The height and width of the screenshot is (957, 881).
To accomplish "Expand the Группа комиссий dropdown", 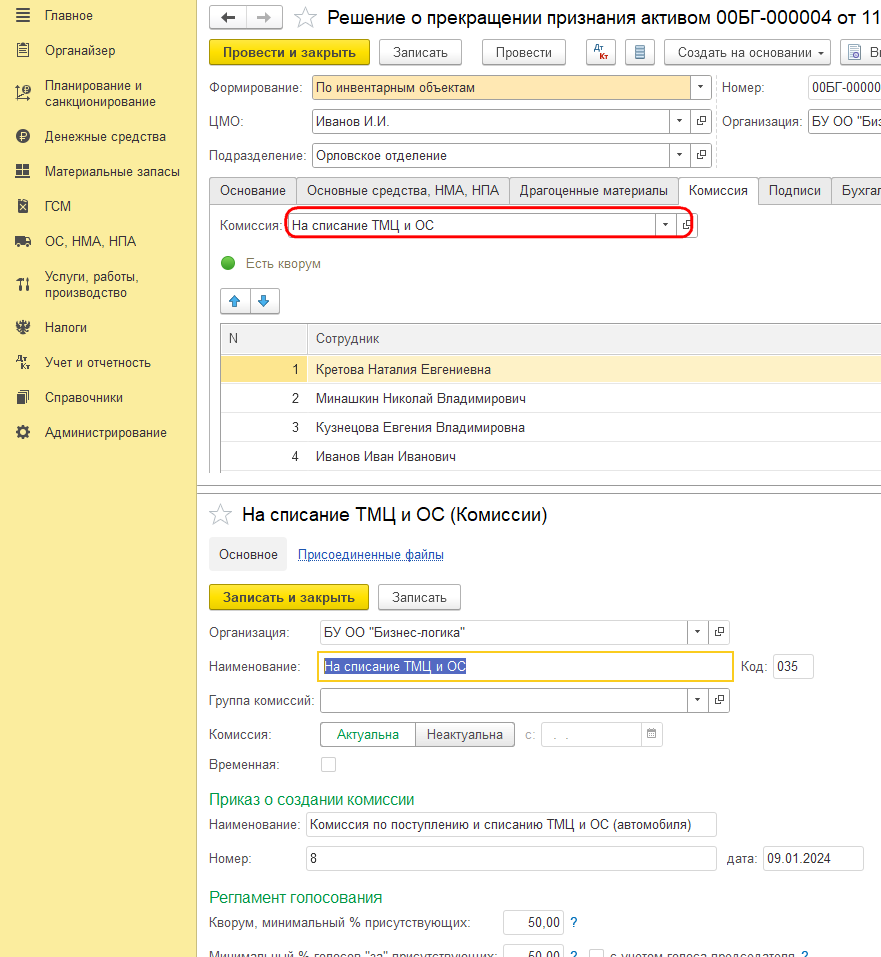I will coord(697,700).
